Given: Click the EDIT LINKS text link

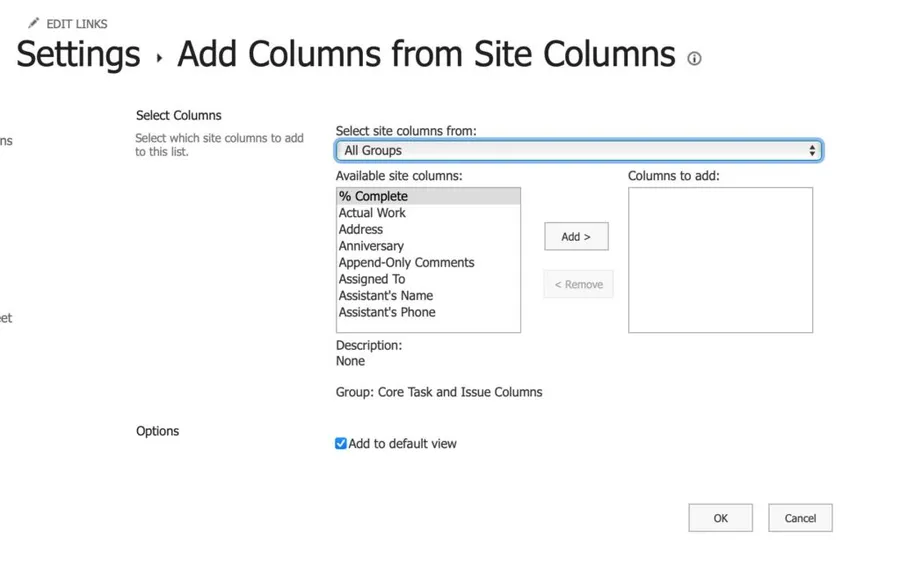Looking at the screenshot, I should pyautogui.click(x=77, y=24).
